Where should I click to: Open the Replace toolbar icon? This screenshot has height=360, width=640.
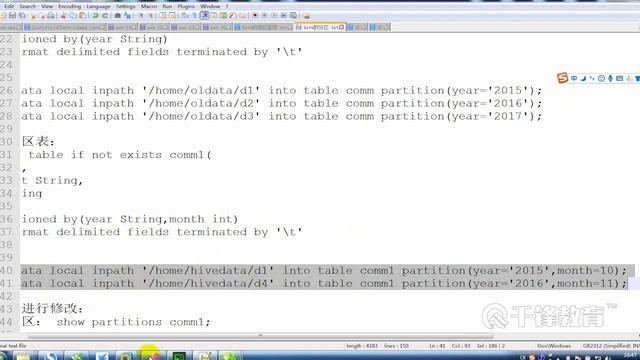click(128, 16)
